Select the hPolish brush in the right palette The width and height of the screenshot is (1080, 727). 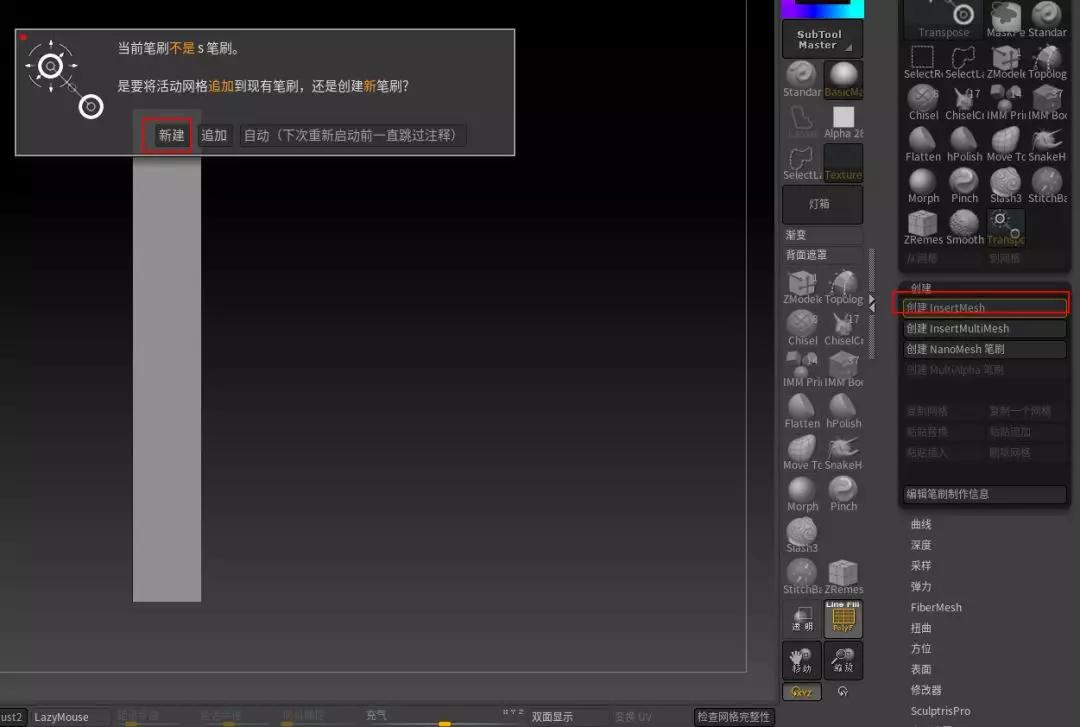point(964,142)
